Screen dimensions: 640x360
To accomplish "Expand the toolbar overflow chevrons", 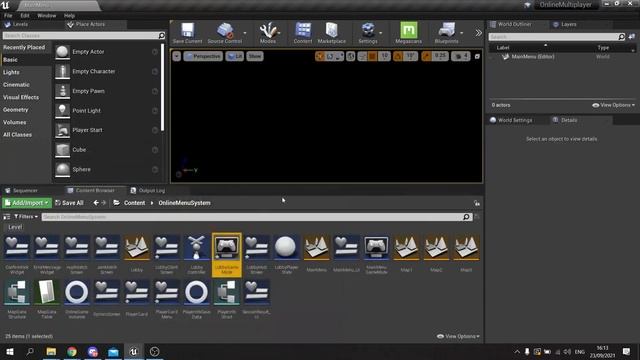I will (478, 33).
